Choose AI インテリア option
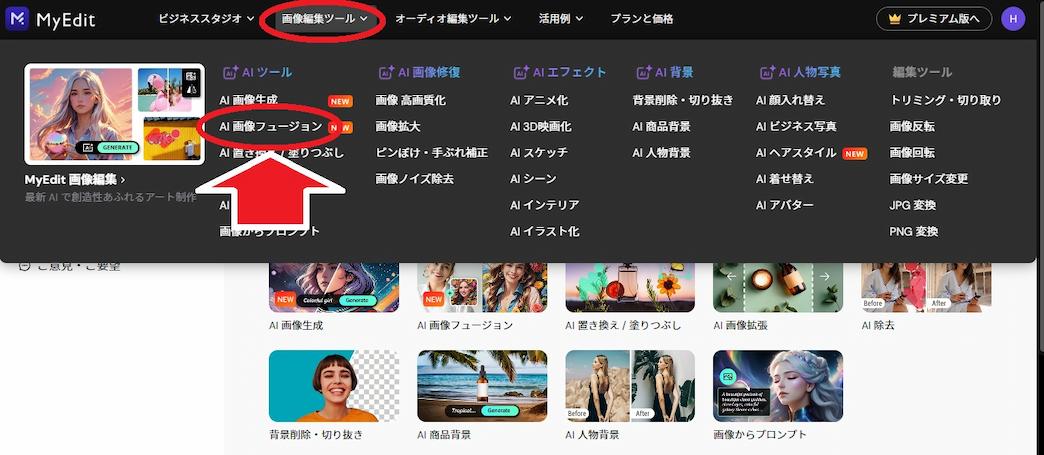This screenshot has height=455, width=1044. point(545,205)
